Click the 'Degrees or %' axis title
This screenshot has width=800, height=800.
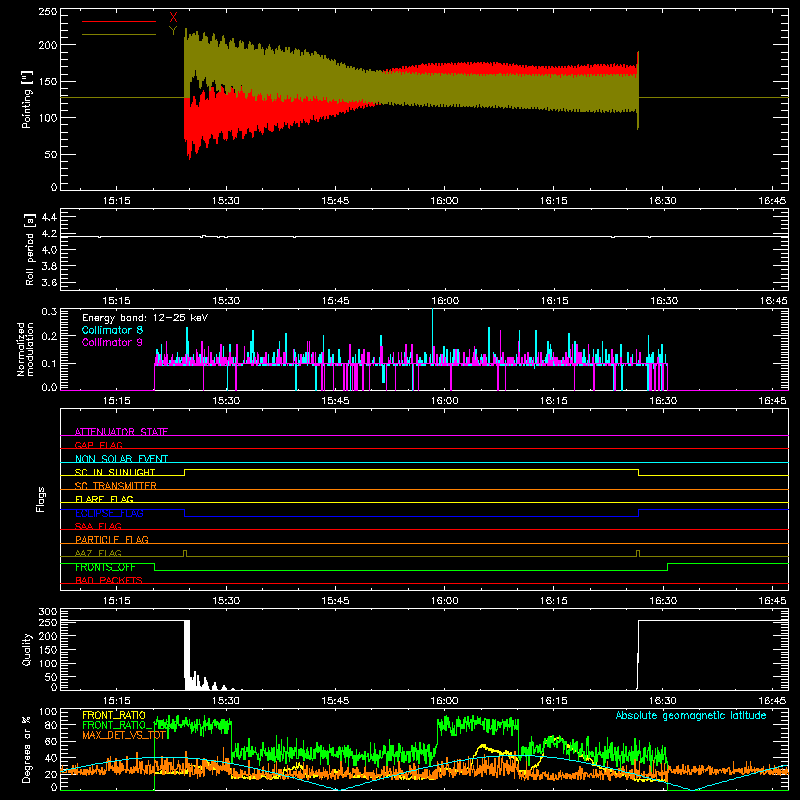(x=27, y=749)
